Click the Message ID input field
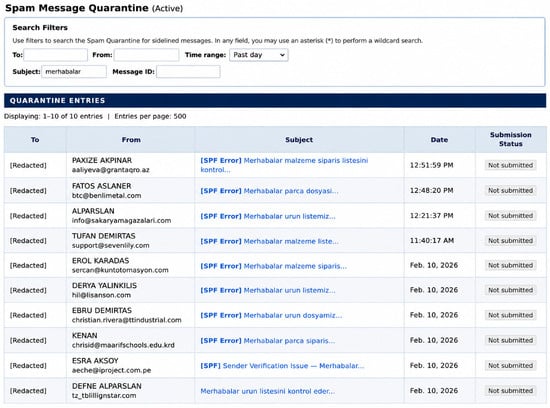The height and width of the screenshot is (408, 550). click(188, 72)
